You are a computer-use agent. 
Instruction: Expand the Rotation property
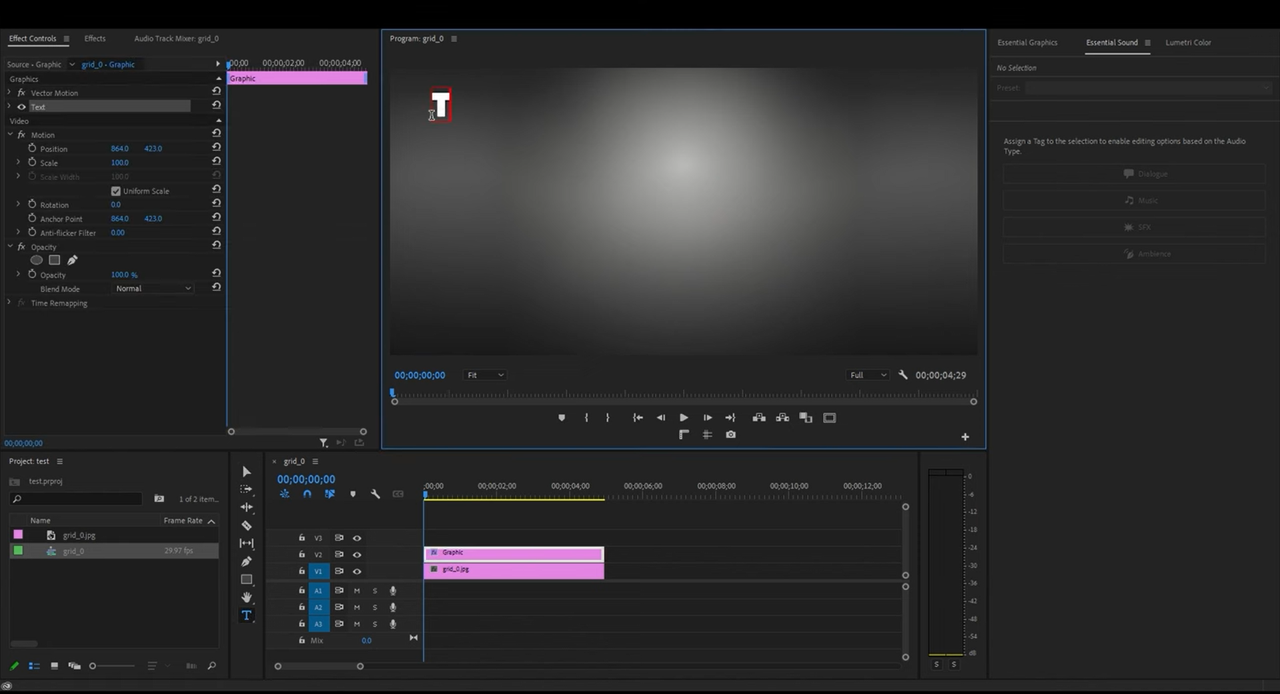(18, 204)
